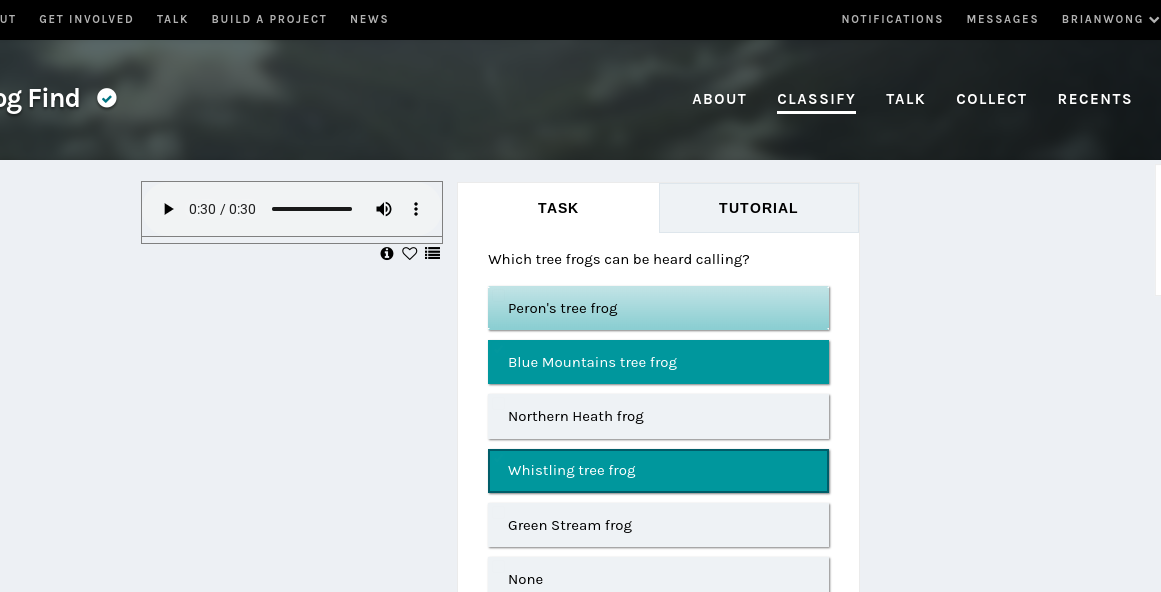The image size is (1161, 592).
Task: Select Peron's tree frog answer
Action: (x=658, y=308)
